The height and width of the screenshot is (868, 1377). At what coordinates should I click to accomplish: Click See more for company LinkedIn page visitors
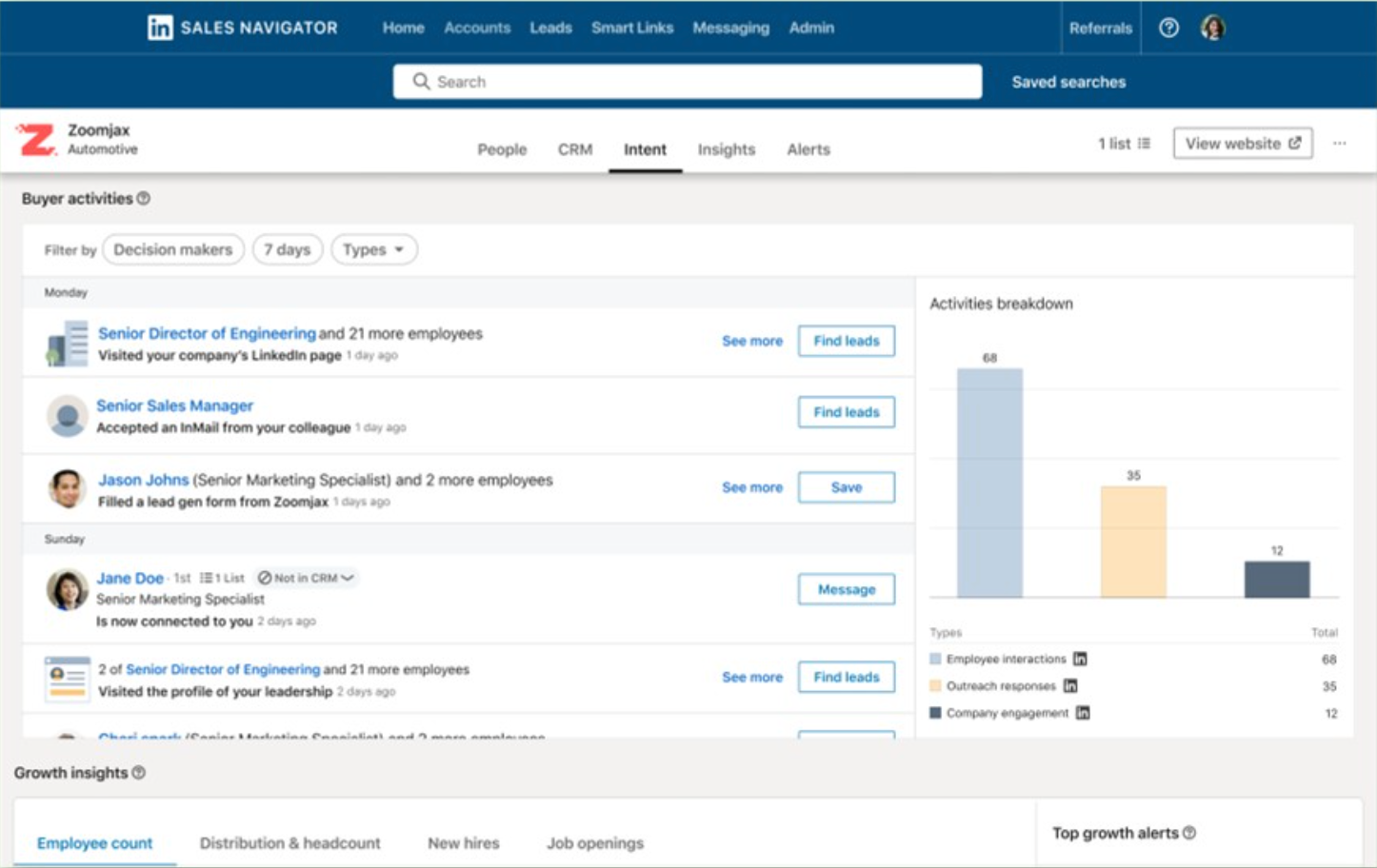tap(752, 341)
